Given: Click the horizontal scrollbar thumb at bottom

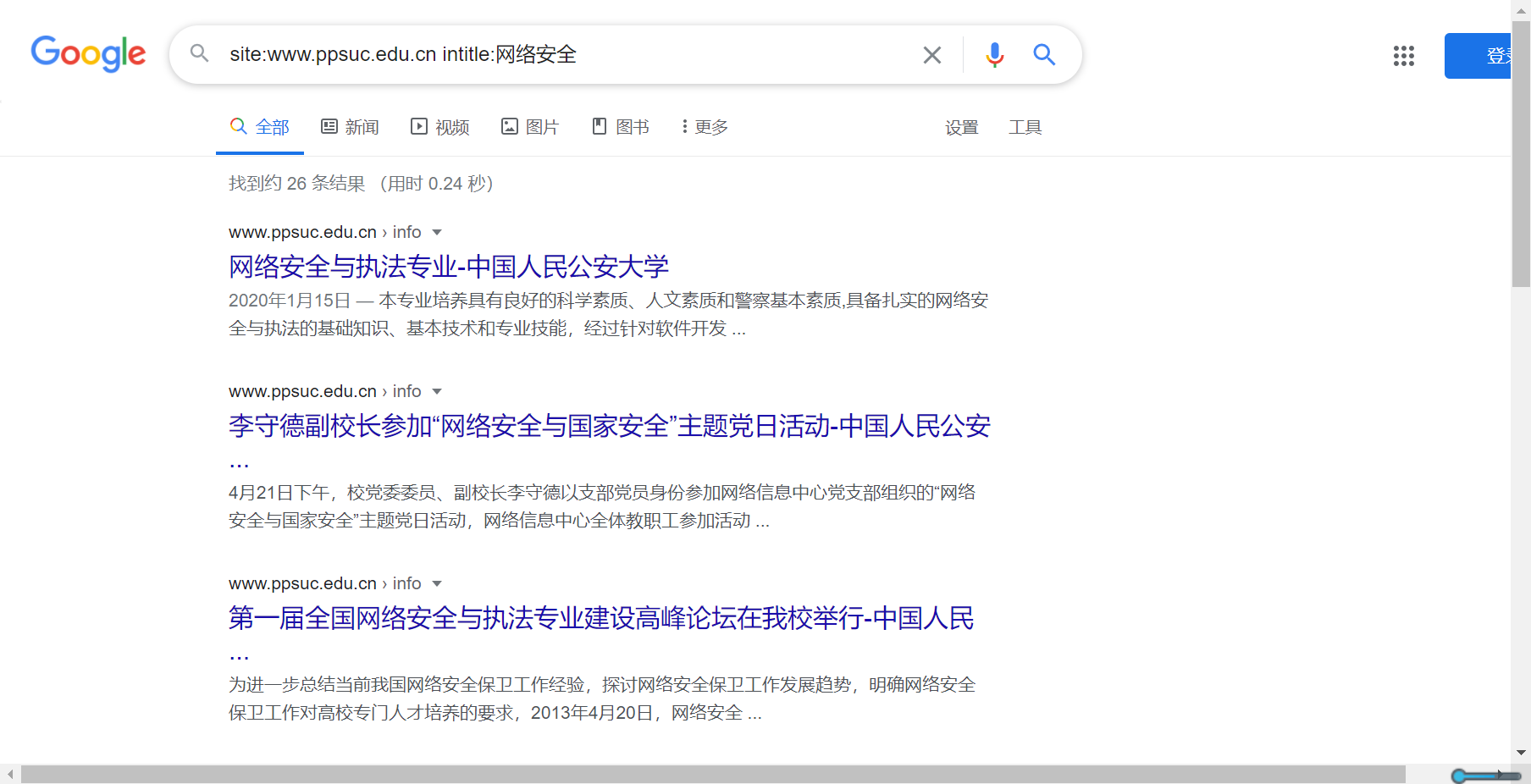Looking at the screenshot, I should pyautogui.click(x=713, y=775).
